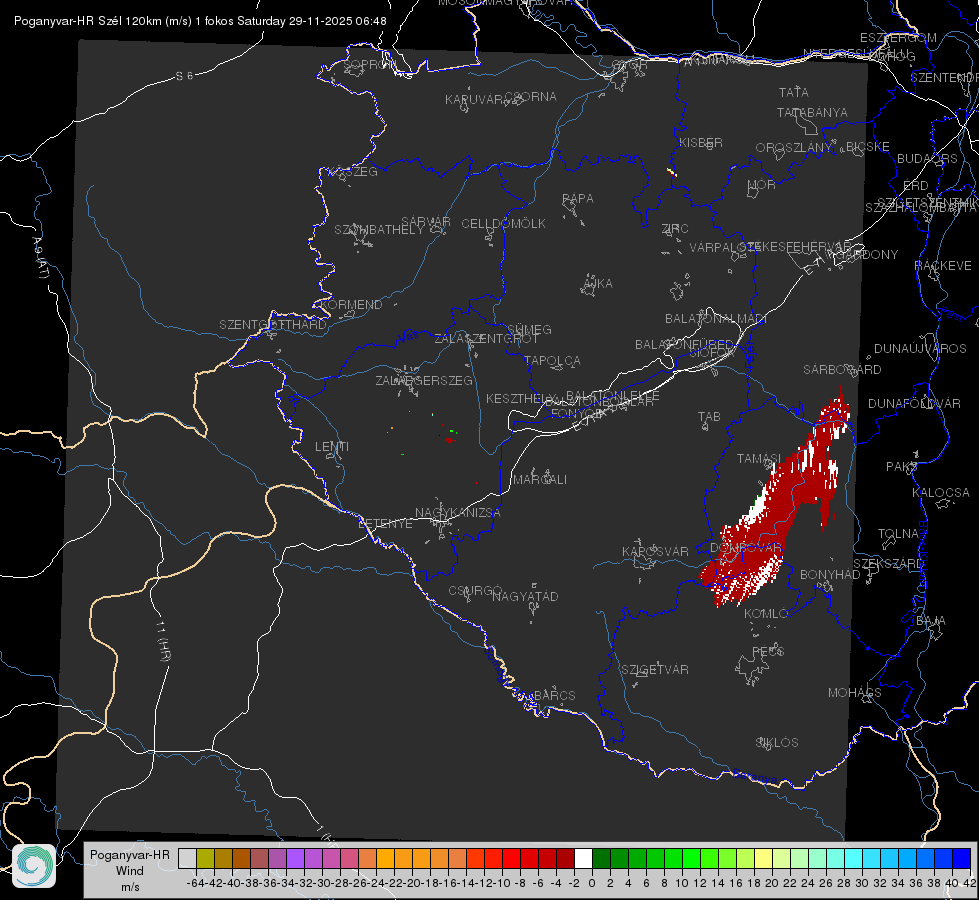979x900 pixels.
Task: Click the KISBER label
Action: [701, 142]
